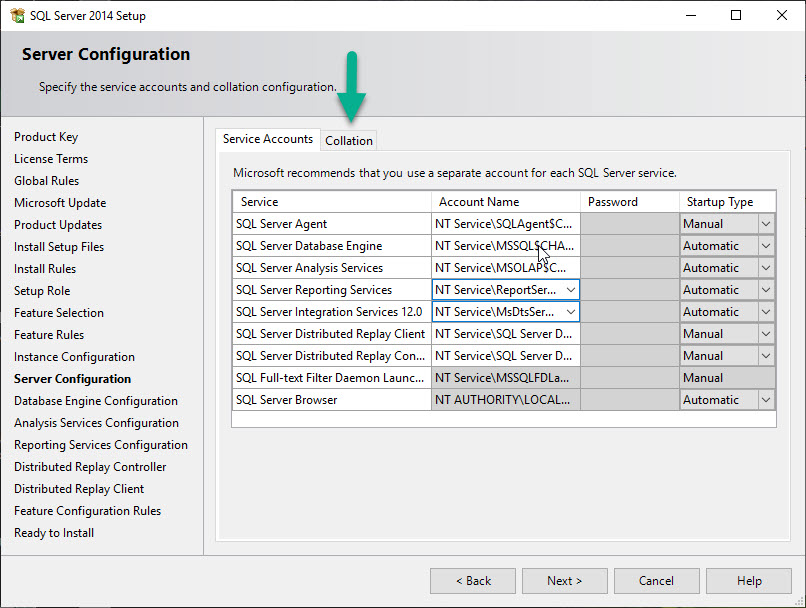Select Account Name for SQL Server Database Engine
The image size is (806, 608).
(506, 246)
